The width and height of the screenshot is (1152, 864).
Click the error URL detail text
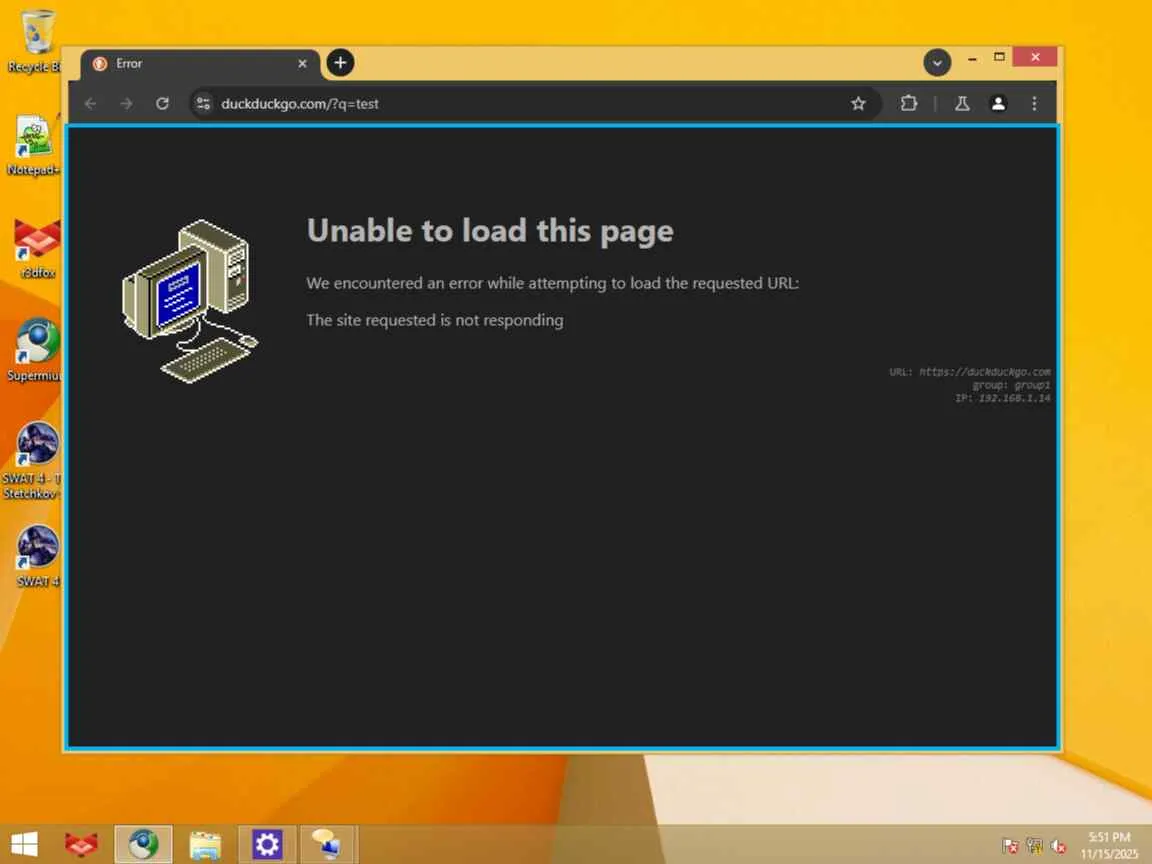tap(970, 372)
